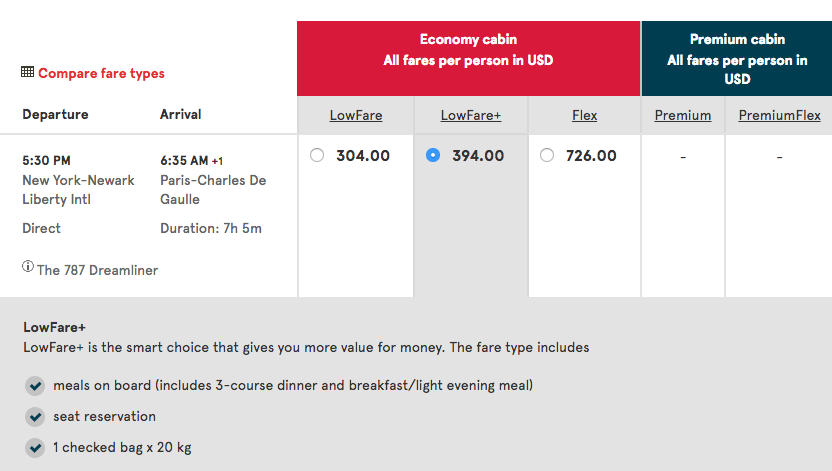Click the LowFare column header link

point(356,115)
